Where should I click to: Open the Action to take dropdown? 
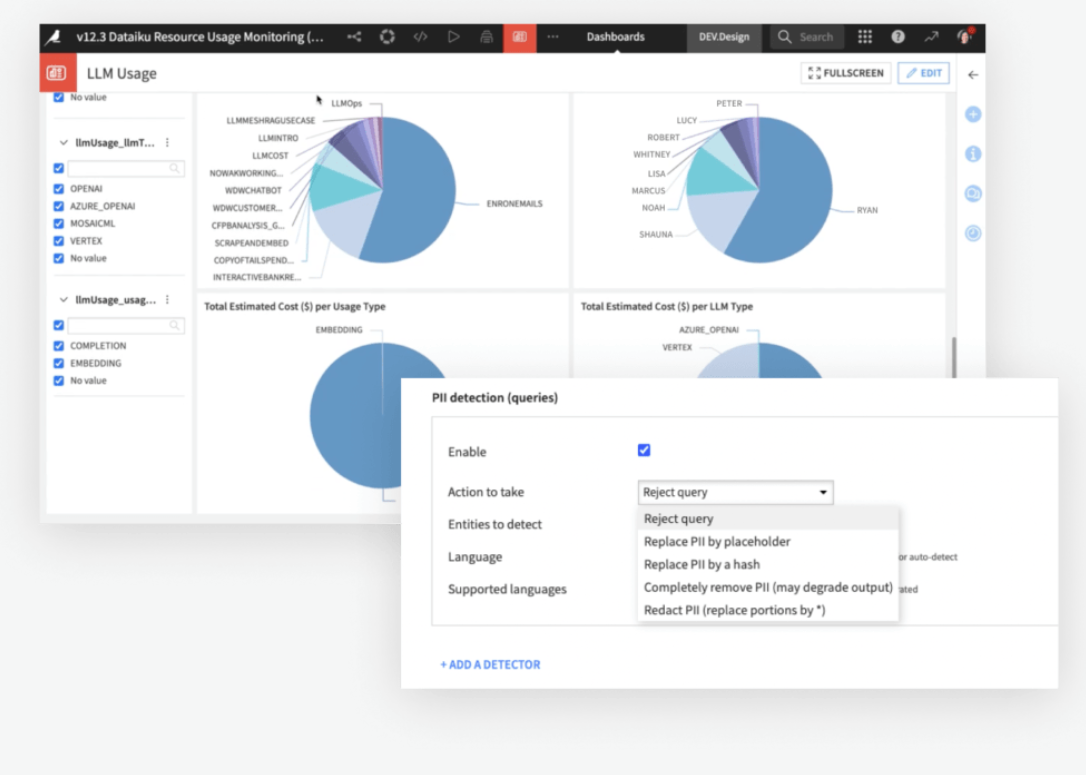point(736,492)
